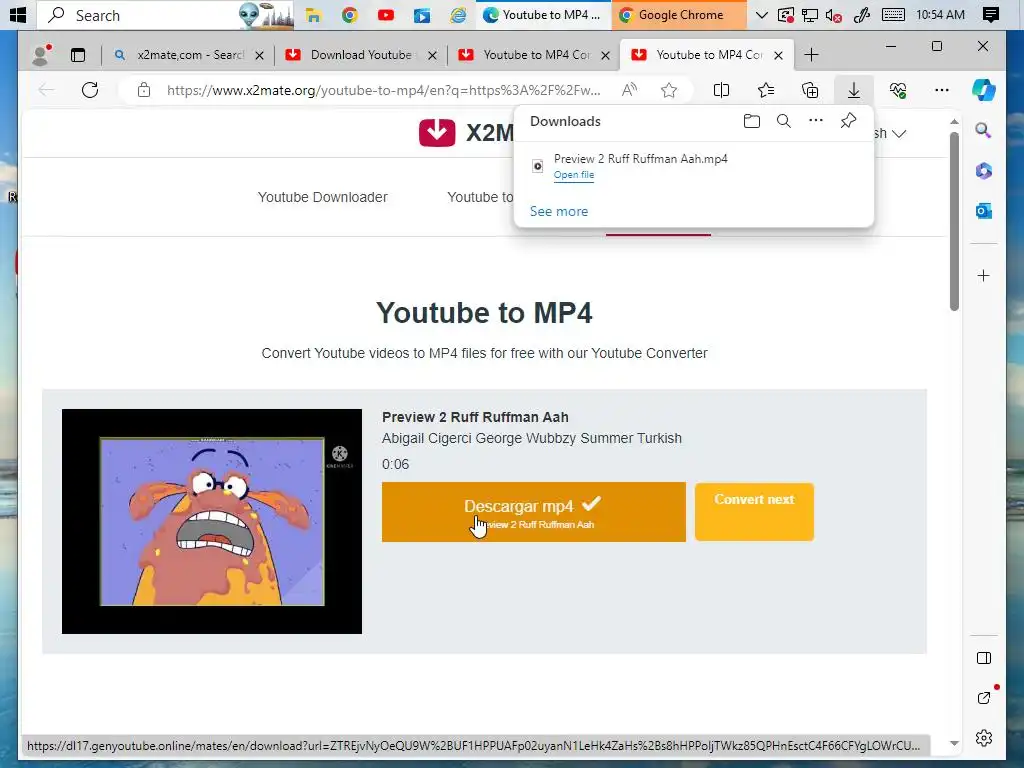This screenshot has height=768, width=1024.
Task: Refresh the page with the reload icon
Action: pos(90,90)
